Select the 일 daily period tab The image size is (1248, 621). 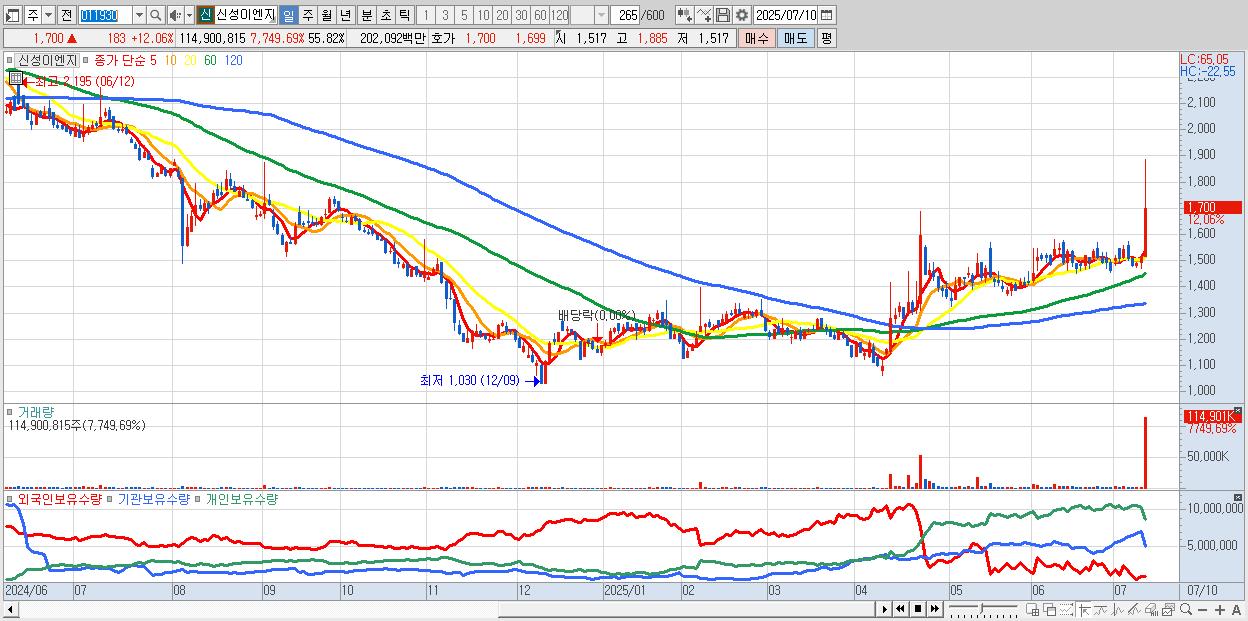pyautogui.click(x=288, y=15)
